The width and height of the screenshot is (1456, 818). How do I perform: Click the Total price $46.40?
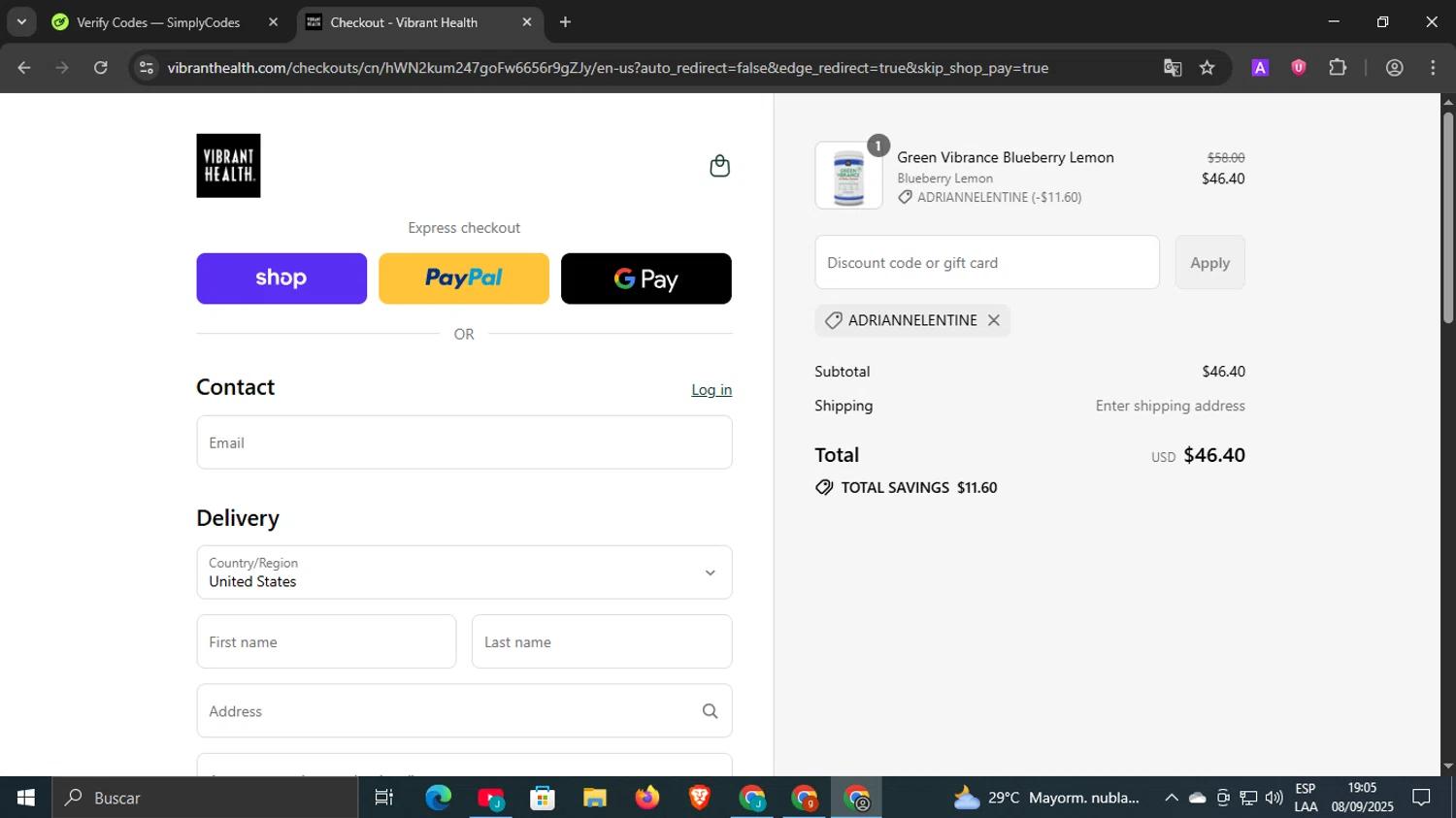[1214, 455]
